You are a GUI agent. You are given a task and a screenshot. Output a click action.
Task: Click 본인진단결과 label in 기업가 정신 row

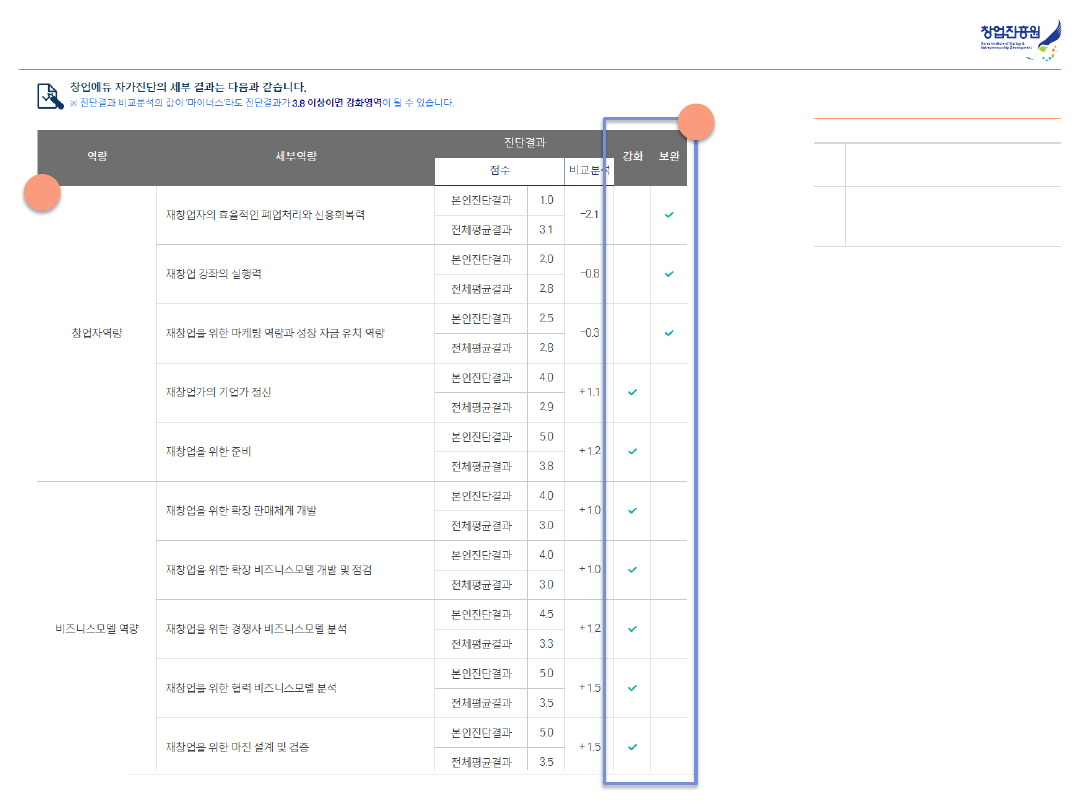point(481,378)
